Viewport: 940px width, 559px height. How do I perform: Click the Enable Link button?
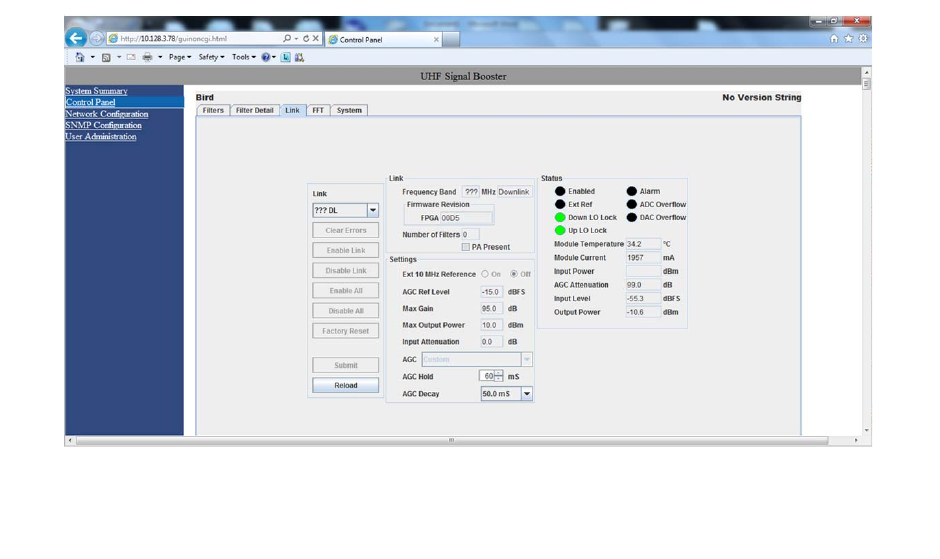click(345, 250)
